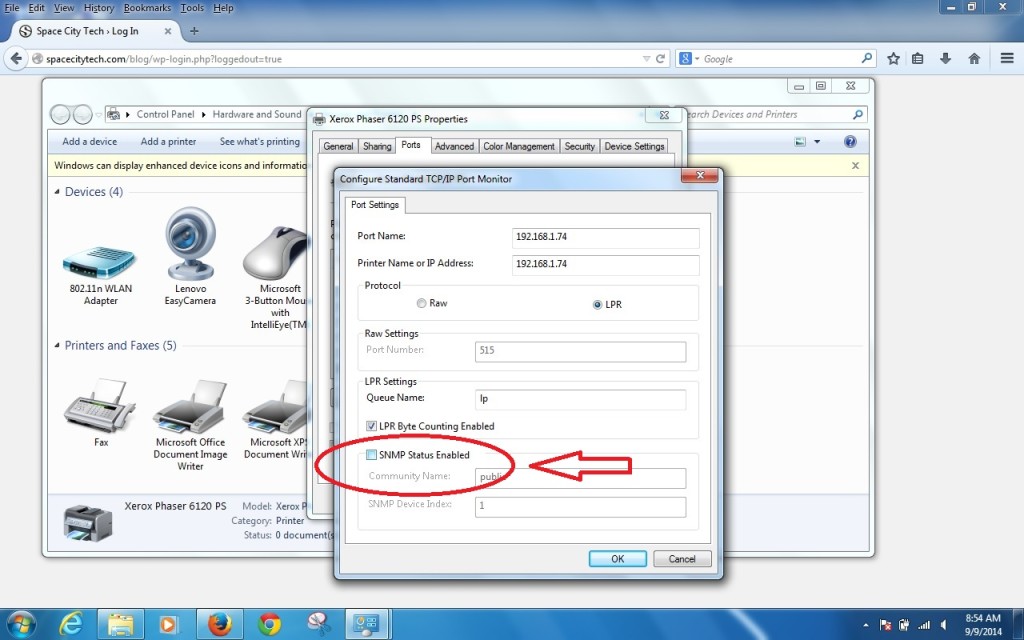Collapse the Printers and Faxes (5) group
Viewport: 1024px width, 640px height.
point(57,345)
